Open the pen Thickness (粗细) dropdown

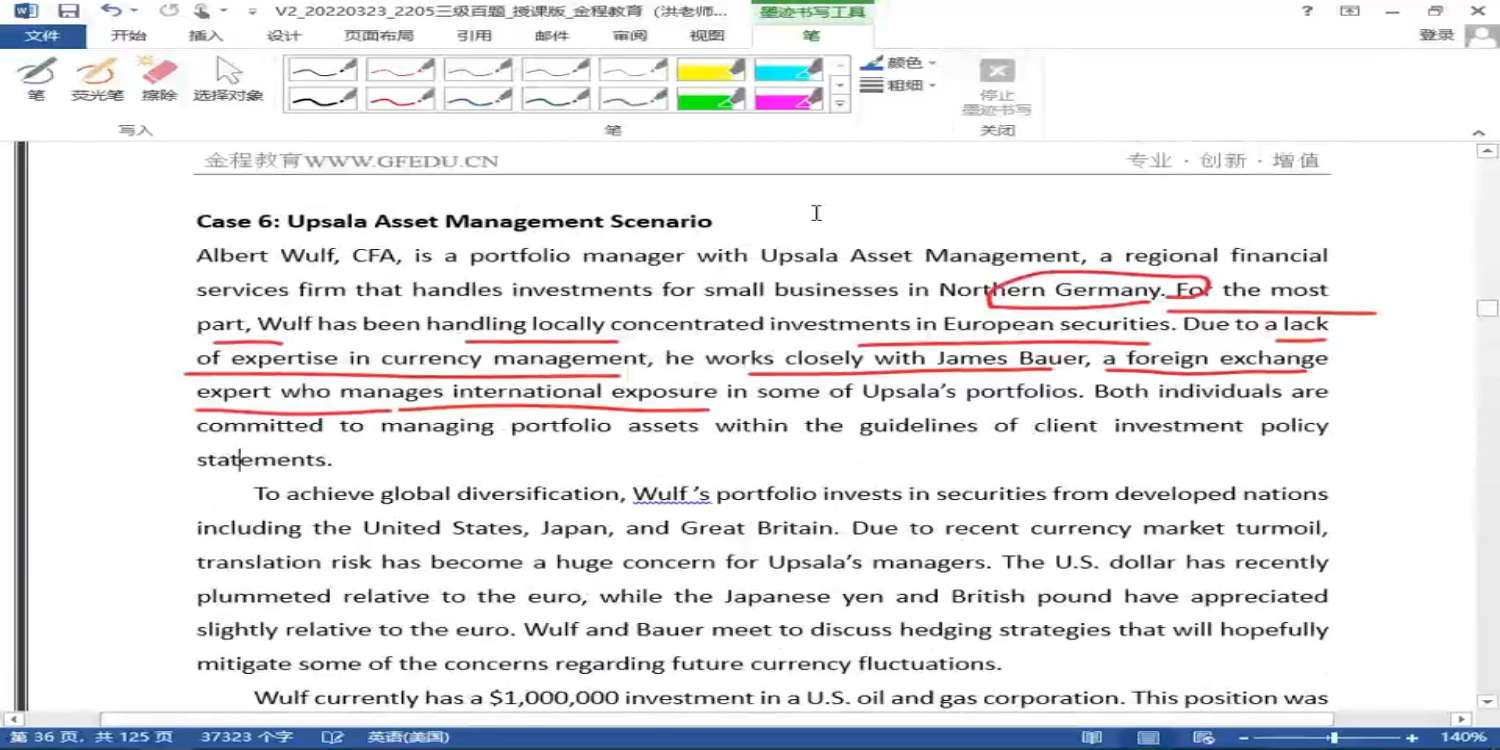(x=899, y=86)
